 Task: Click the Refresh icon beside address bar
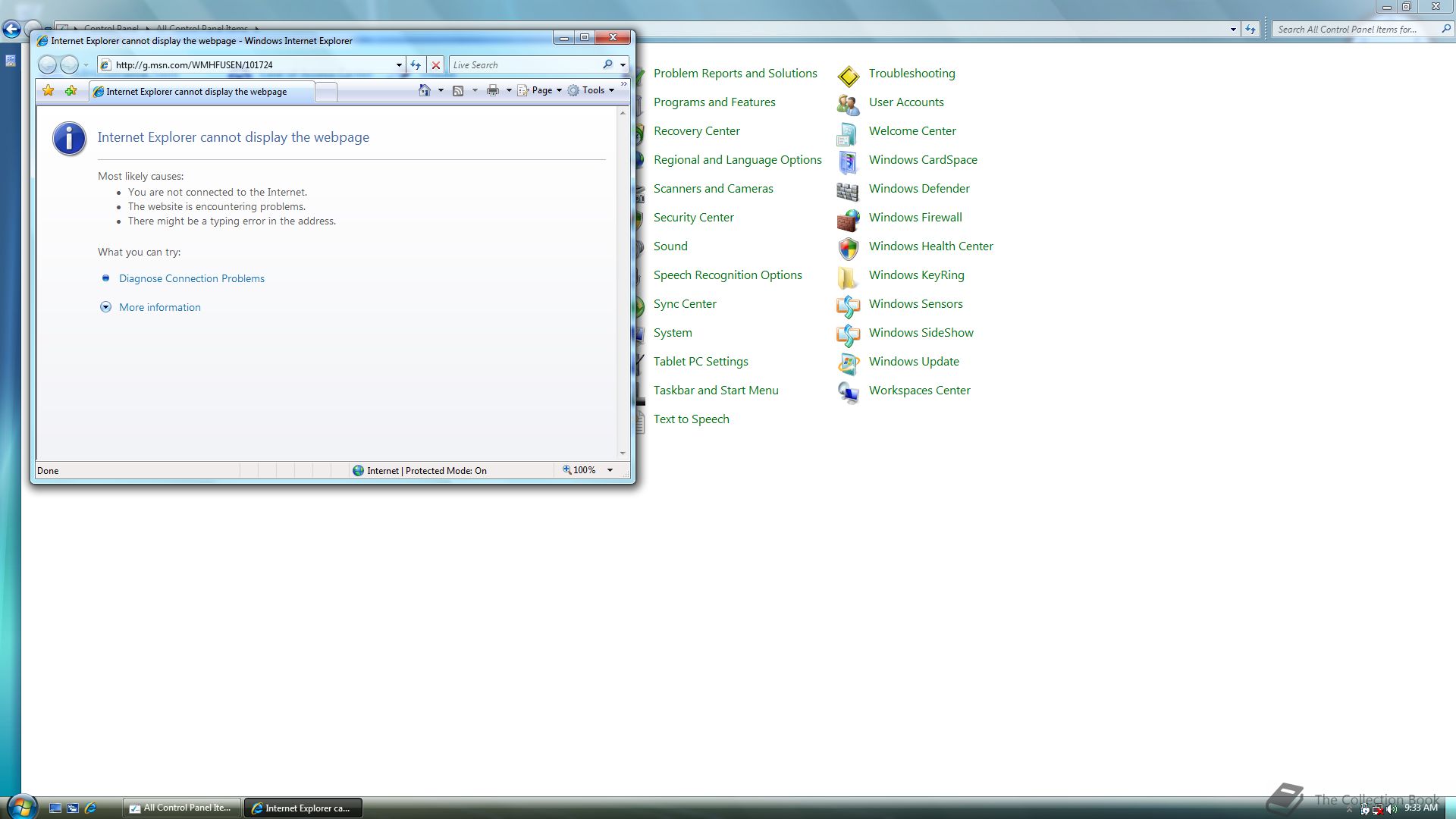pyautogui.click(x=416, y=65)
